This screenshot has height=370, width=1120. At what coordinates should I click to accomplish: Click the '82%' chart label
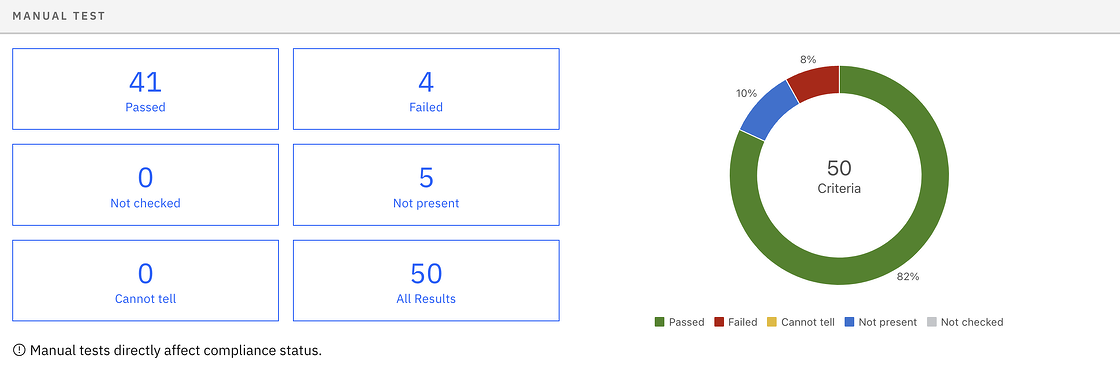tap(907, 277)
